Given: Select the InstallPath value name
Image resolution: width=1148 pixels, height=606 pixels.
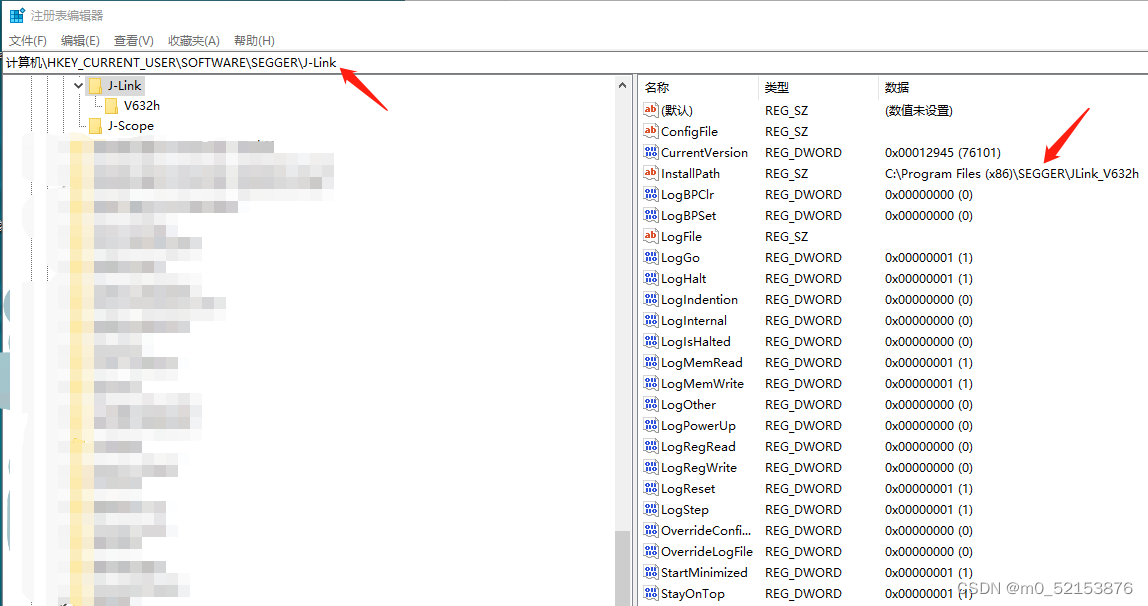Looking at the screenshot, I should (x=690, y=174).
